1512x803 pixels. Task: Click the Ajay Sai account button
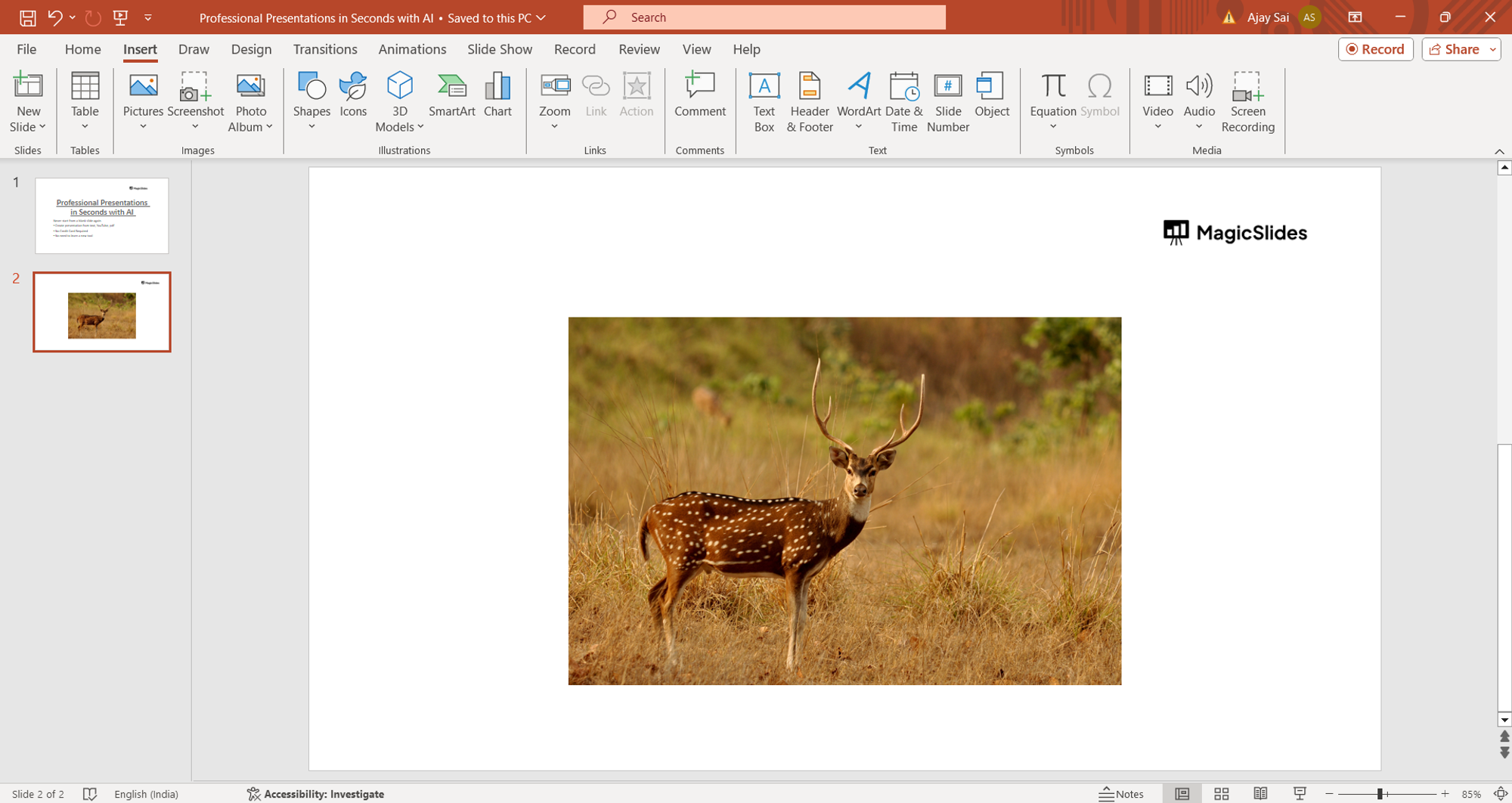click(1282, 17)
